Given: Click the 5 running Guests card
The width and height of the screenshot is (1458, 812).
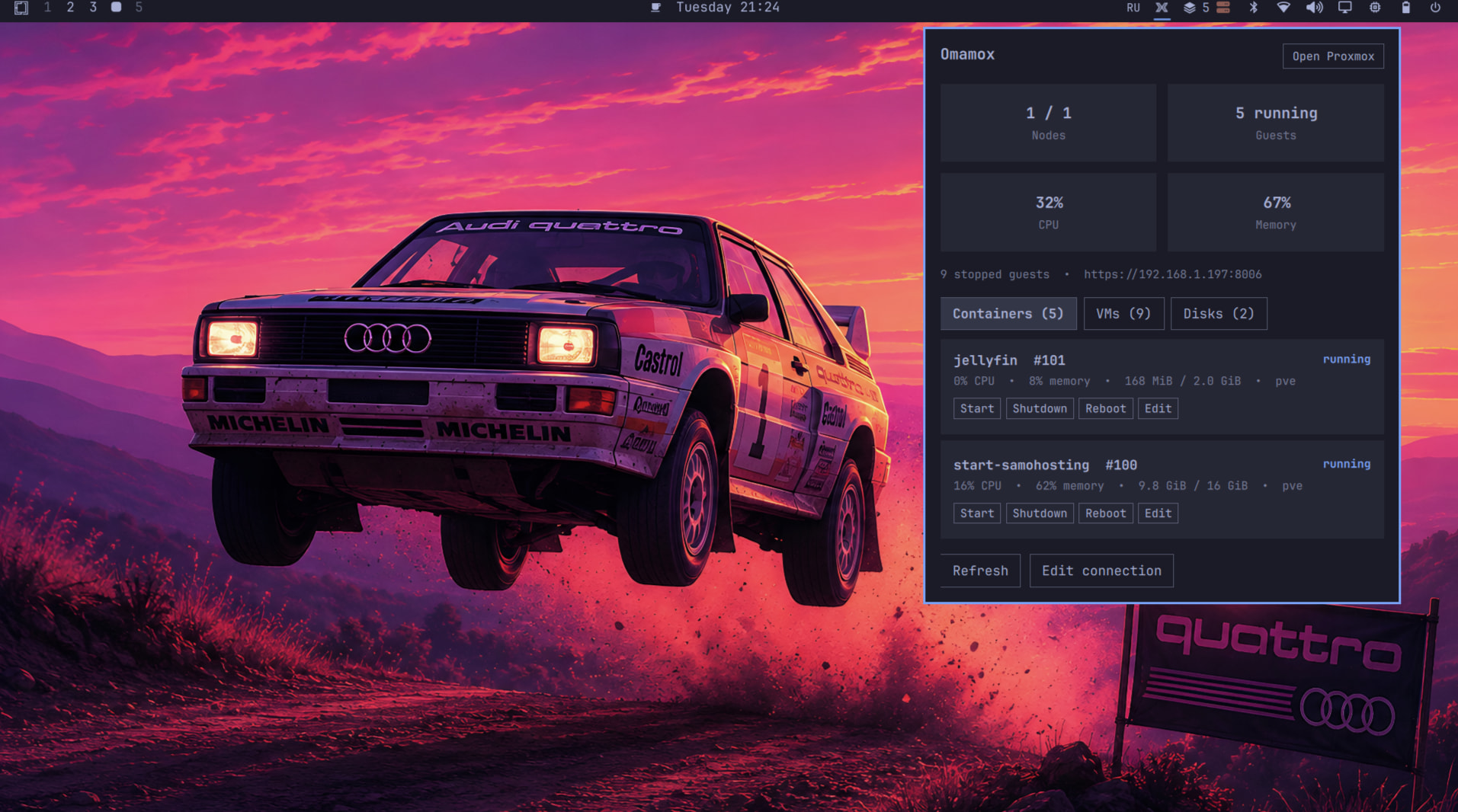Looking at the screenshot, I should click(x=1276, y=123).
